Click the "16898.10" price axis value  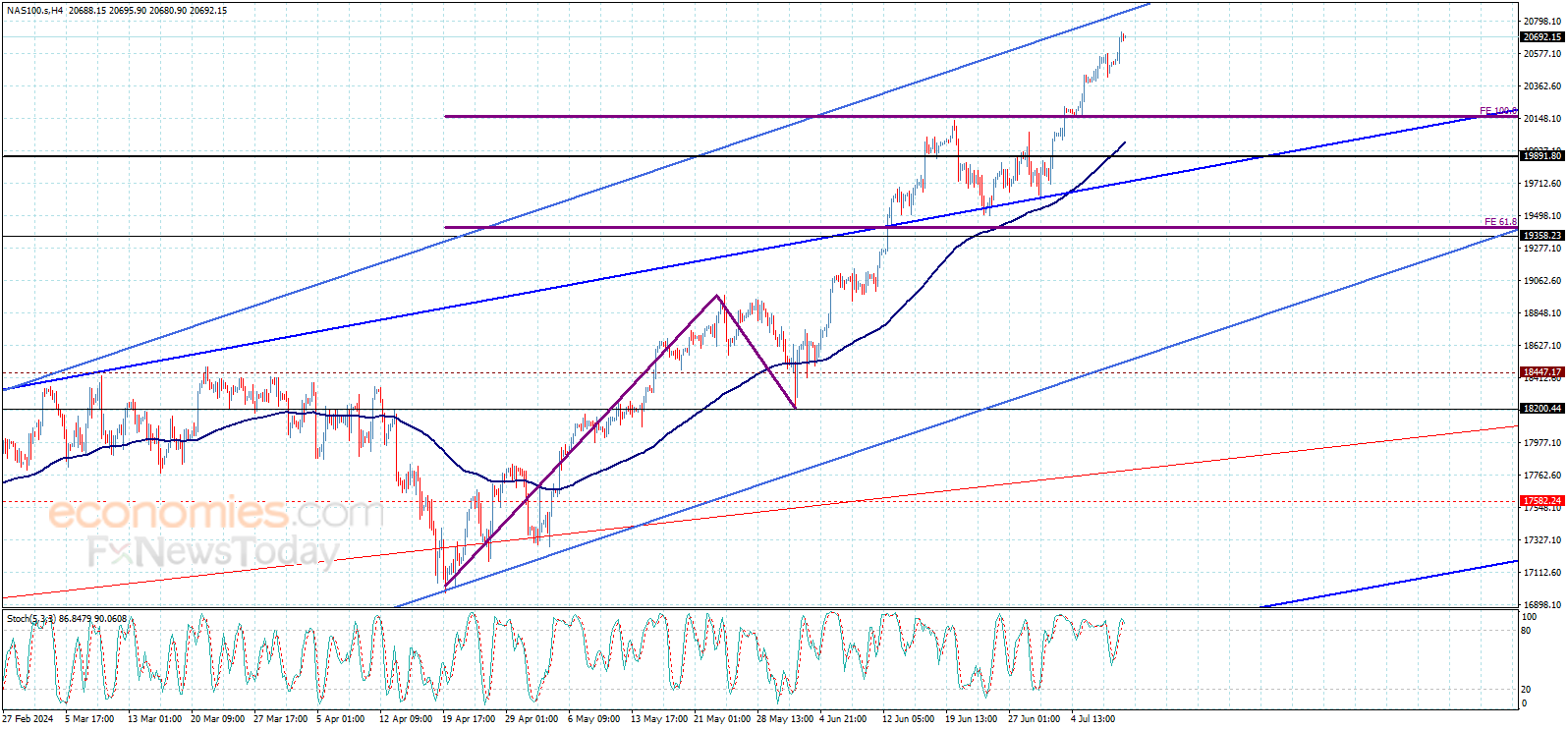(1541, 605)
